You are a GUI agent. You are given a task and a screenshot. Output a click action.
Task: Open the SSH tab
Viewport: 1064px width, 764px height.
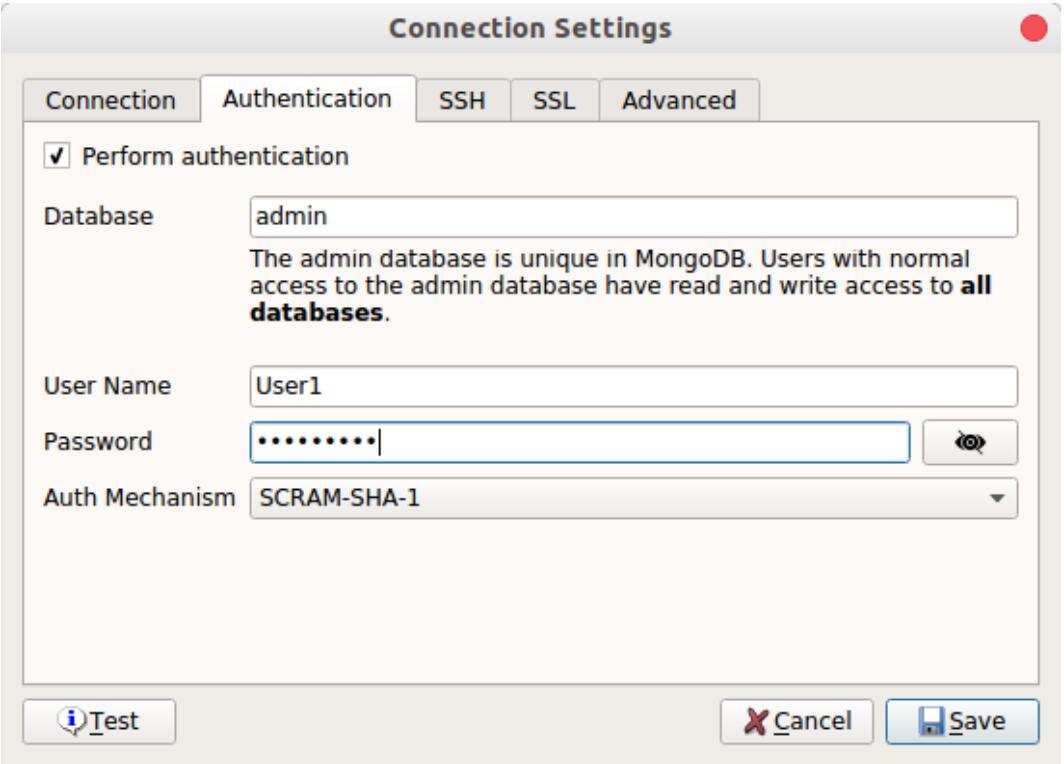point(463,100)
